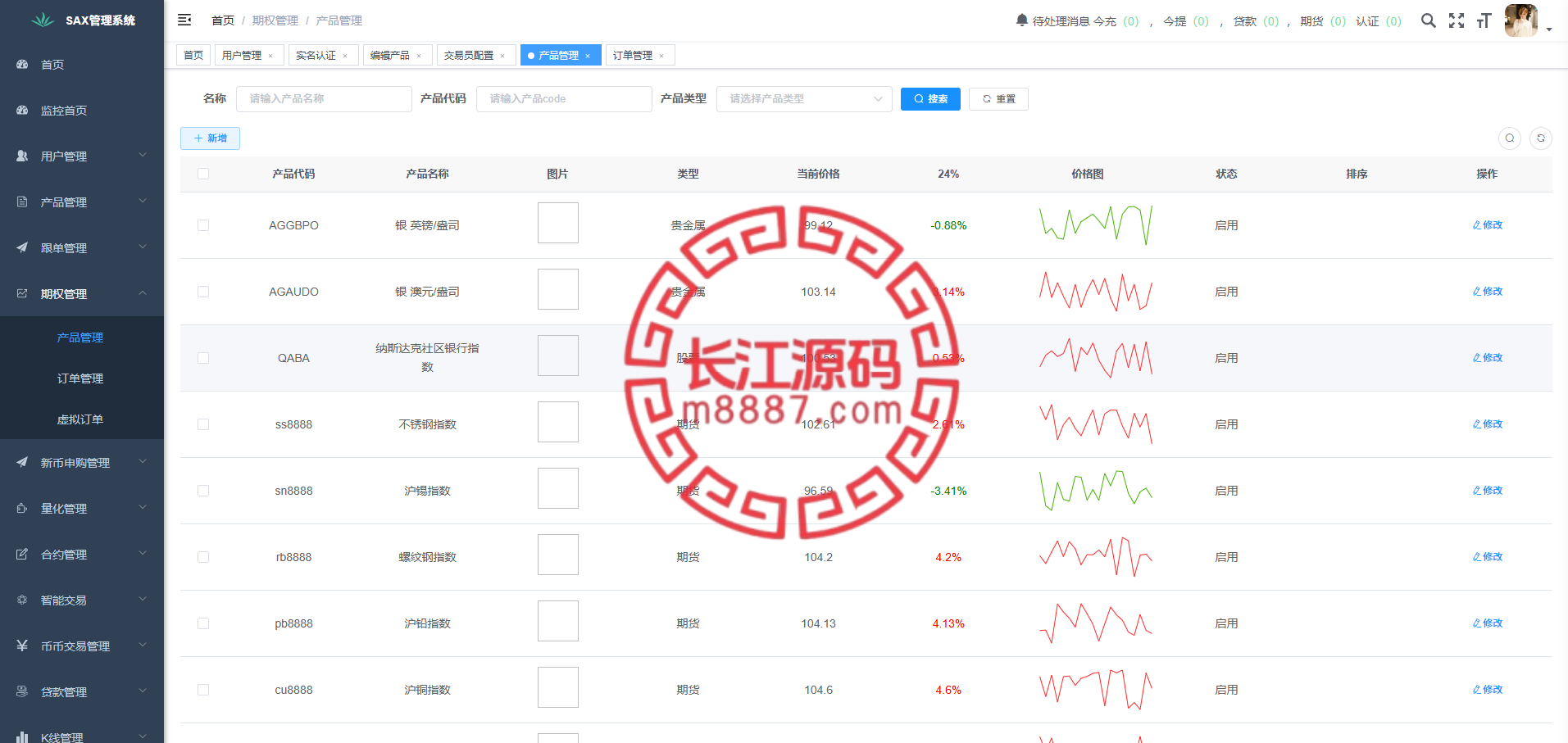Click the 新增 add button
This screenshot has width=1568, height=743.
(x=210, y=138)
